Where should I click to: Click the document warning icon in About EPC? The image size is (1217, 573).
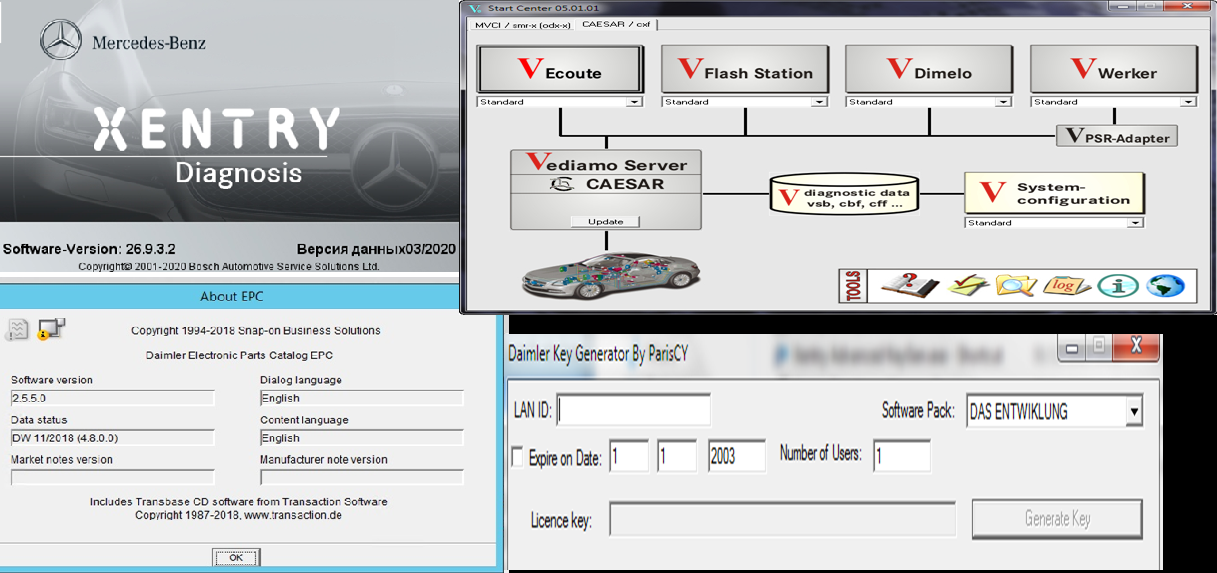[x=17, y=330]
